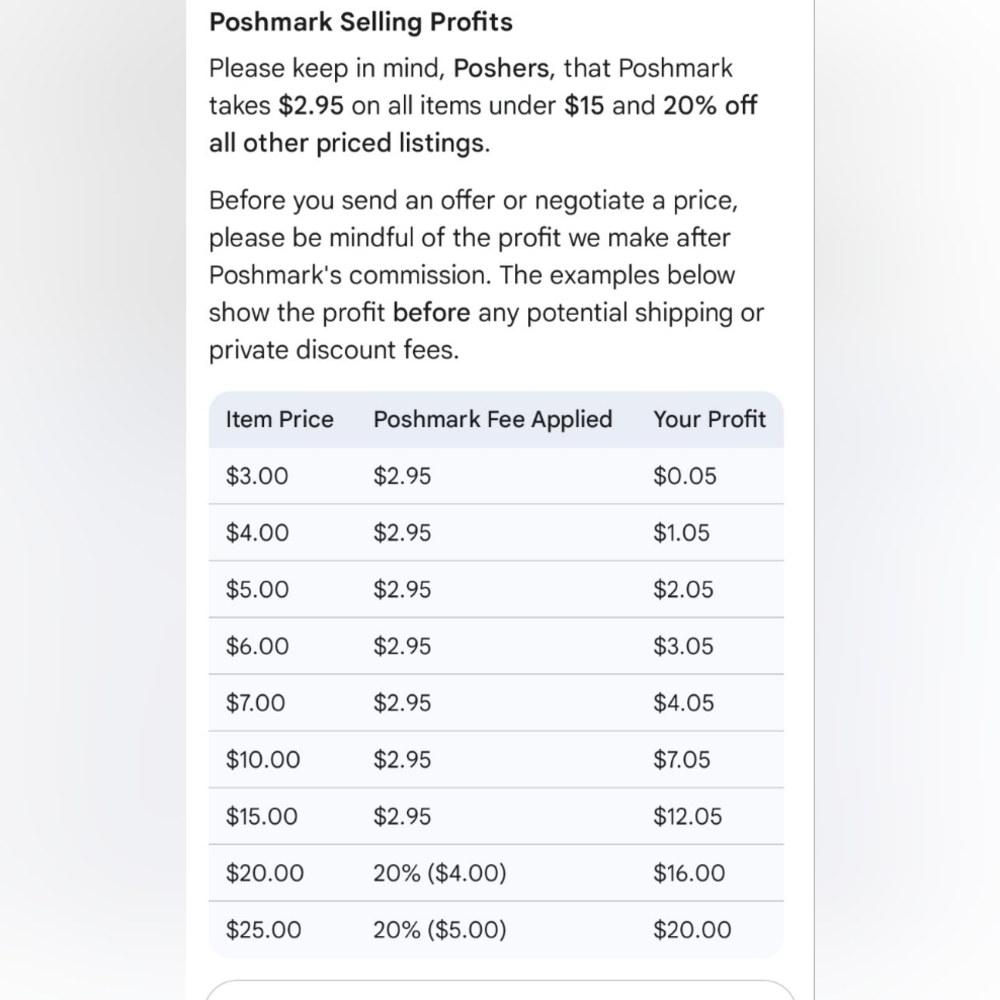Click the 20% ($4.00) fee cell
The height and width of the screenshot is (1000, 1000).
439,874
